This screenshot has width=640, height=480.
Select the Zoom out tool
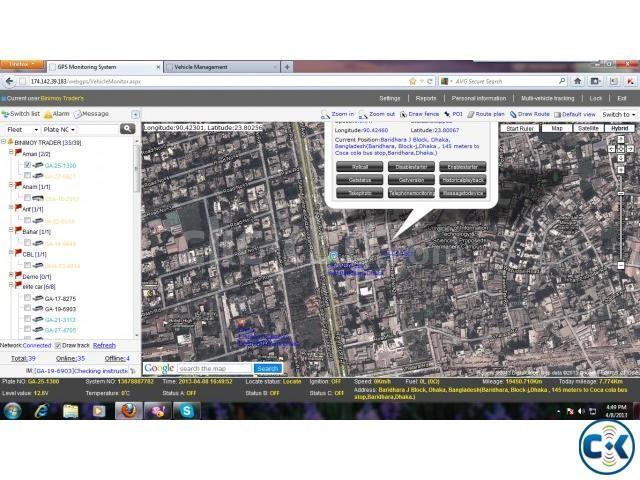(376, 114)
